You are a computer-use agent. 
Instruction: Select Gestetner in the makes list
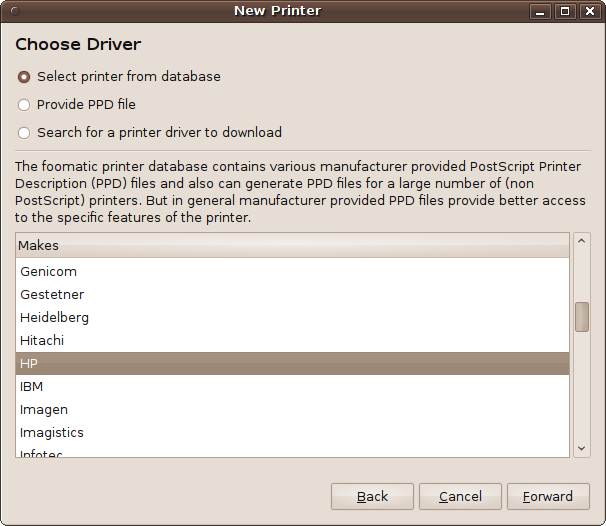292,294
